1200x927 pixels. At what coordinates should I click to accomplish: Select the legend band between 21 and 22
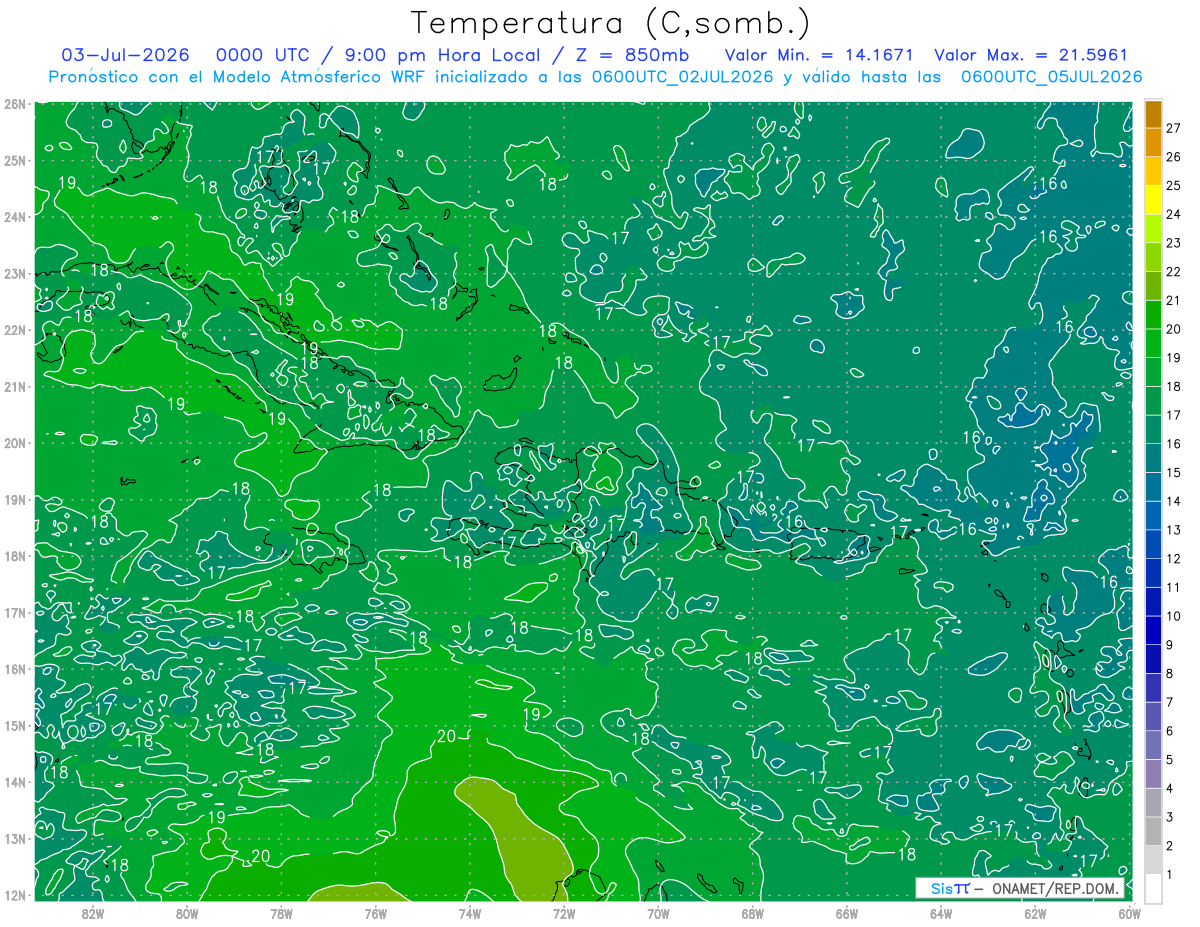(1153, 286)
